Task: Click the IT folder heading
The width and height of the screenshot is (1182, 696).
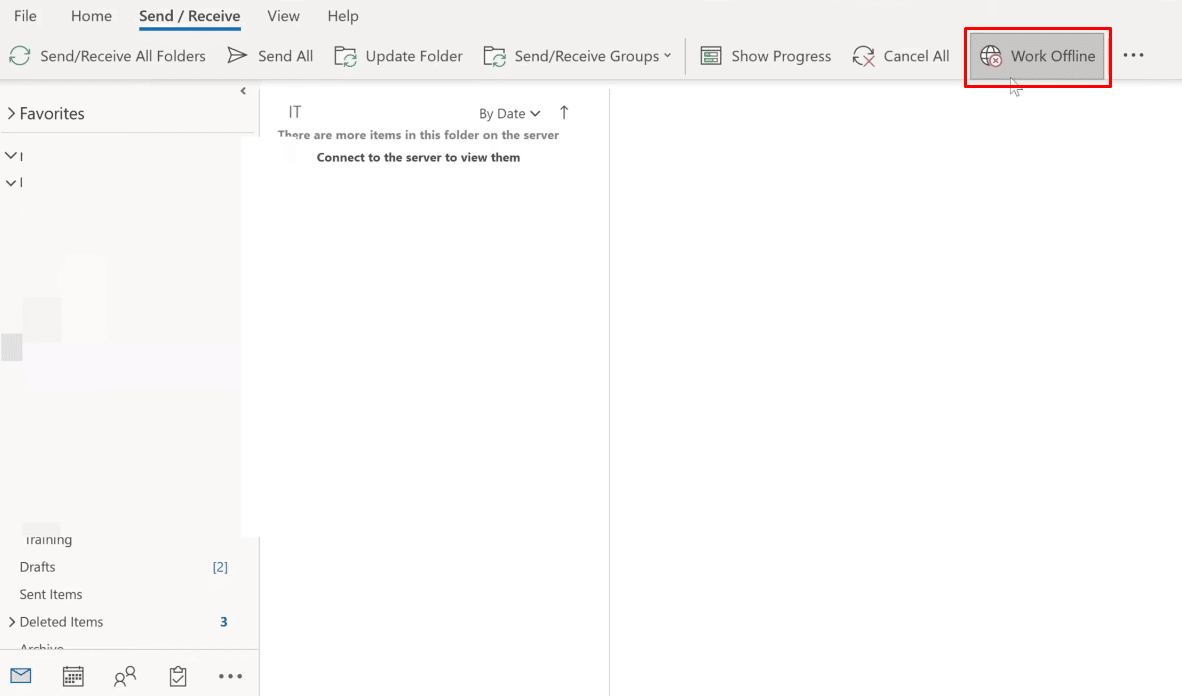Action: pos(295,112)
